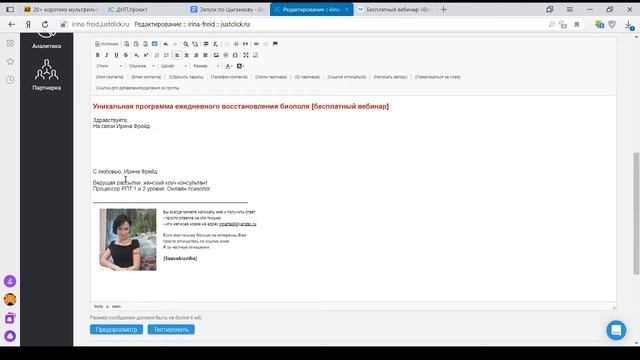Click the Insert Image icon
This screenshot has width=640, height=360.
(x=216, y=55)
